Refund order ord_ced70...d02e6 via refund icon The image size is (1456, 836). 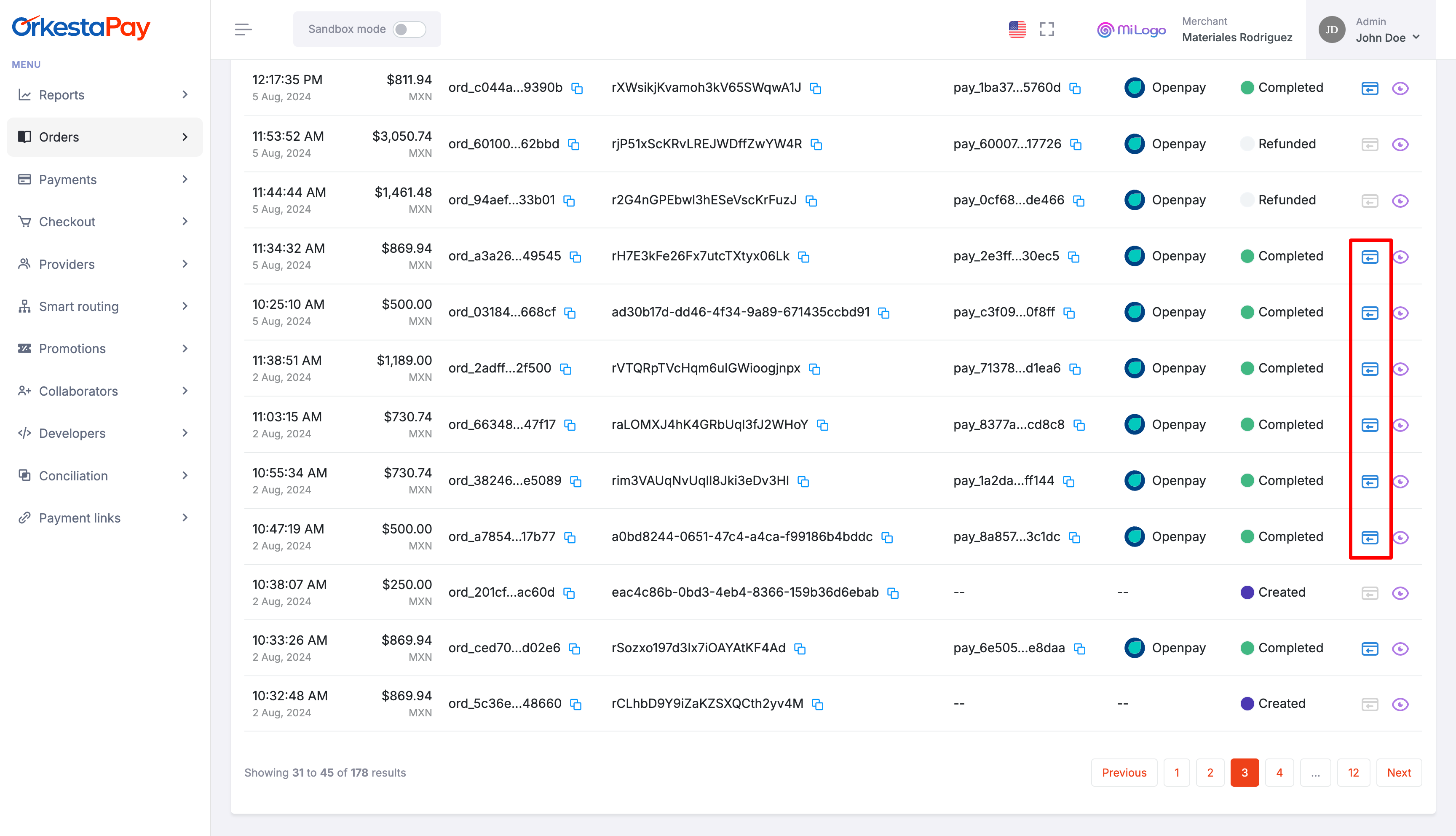[x=1369, y=649]
